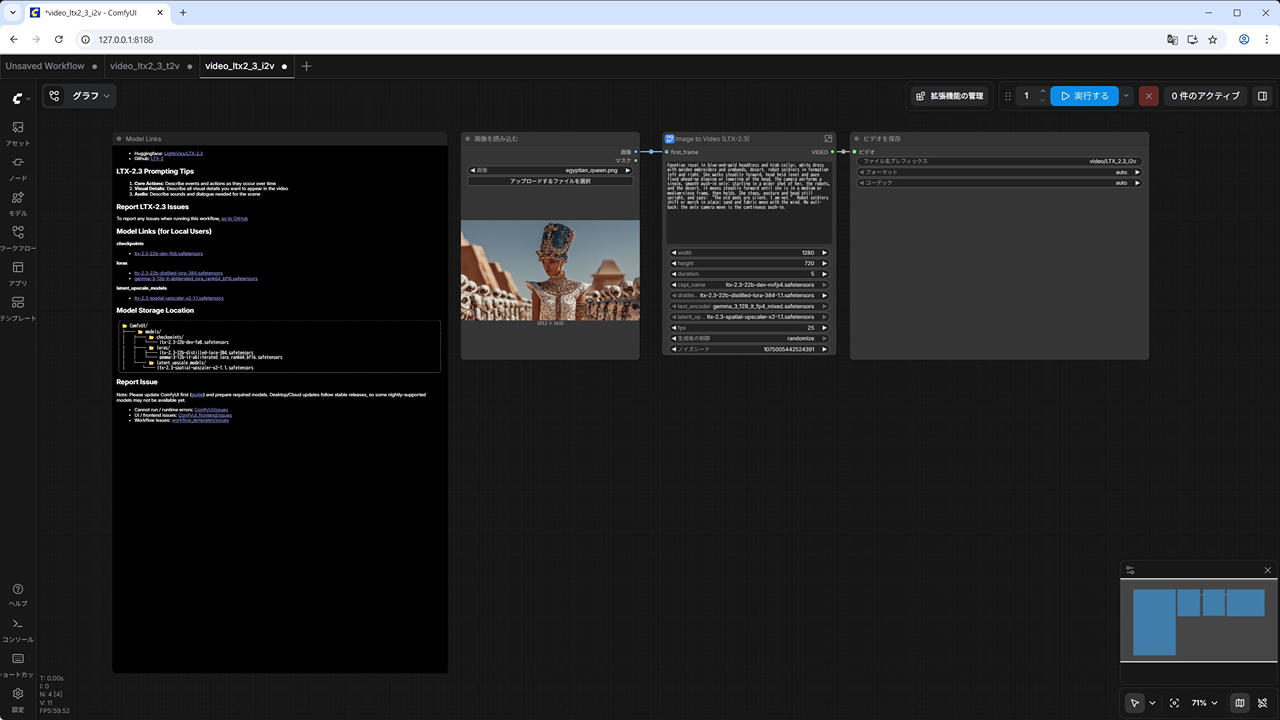1280x720 pixels.
Task: Open minimap settings sliders icon
Action: 1130,570
